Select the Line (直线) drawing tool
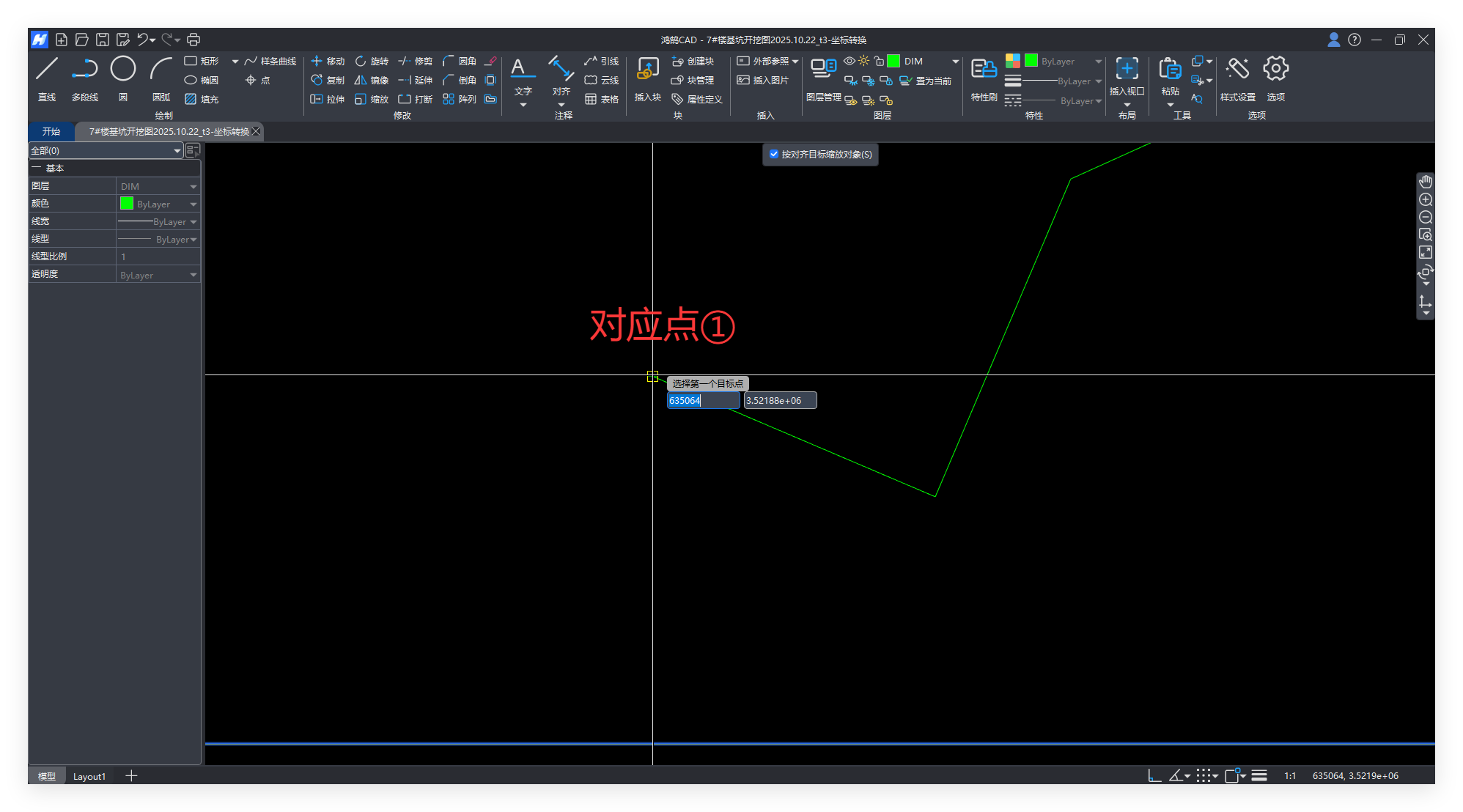Screen dimensions: 1463x812 point(47,70)
